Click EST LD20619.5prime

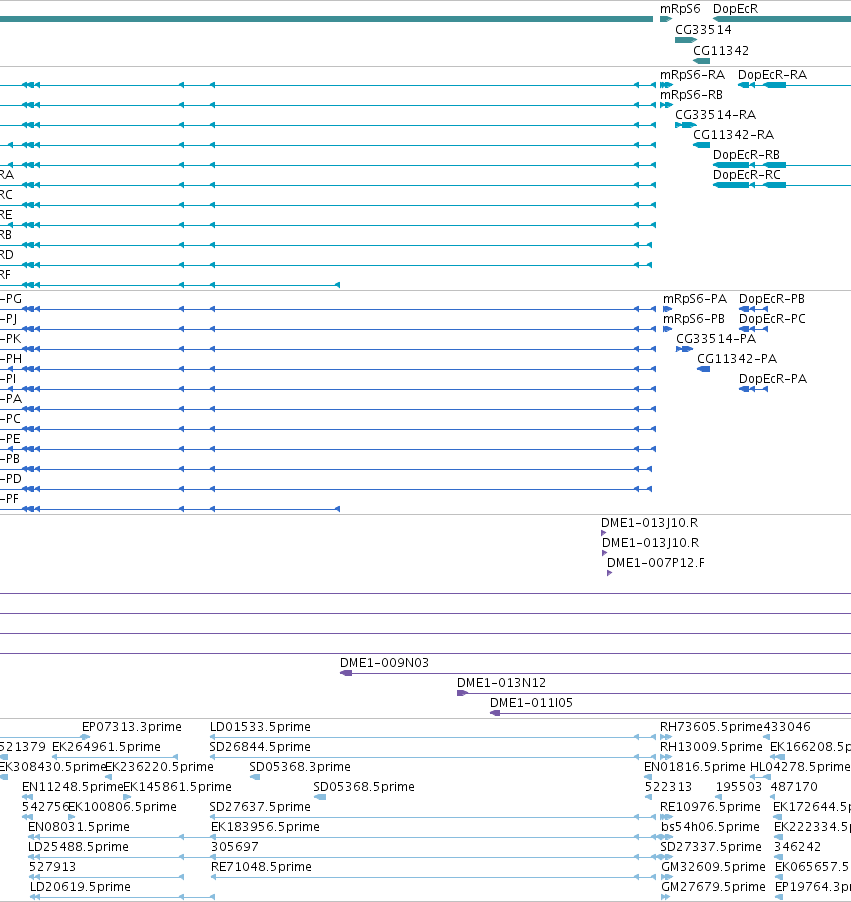(x=122, y=897)
